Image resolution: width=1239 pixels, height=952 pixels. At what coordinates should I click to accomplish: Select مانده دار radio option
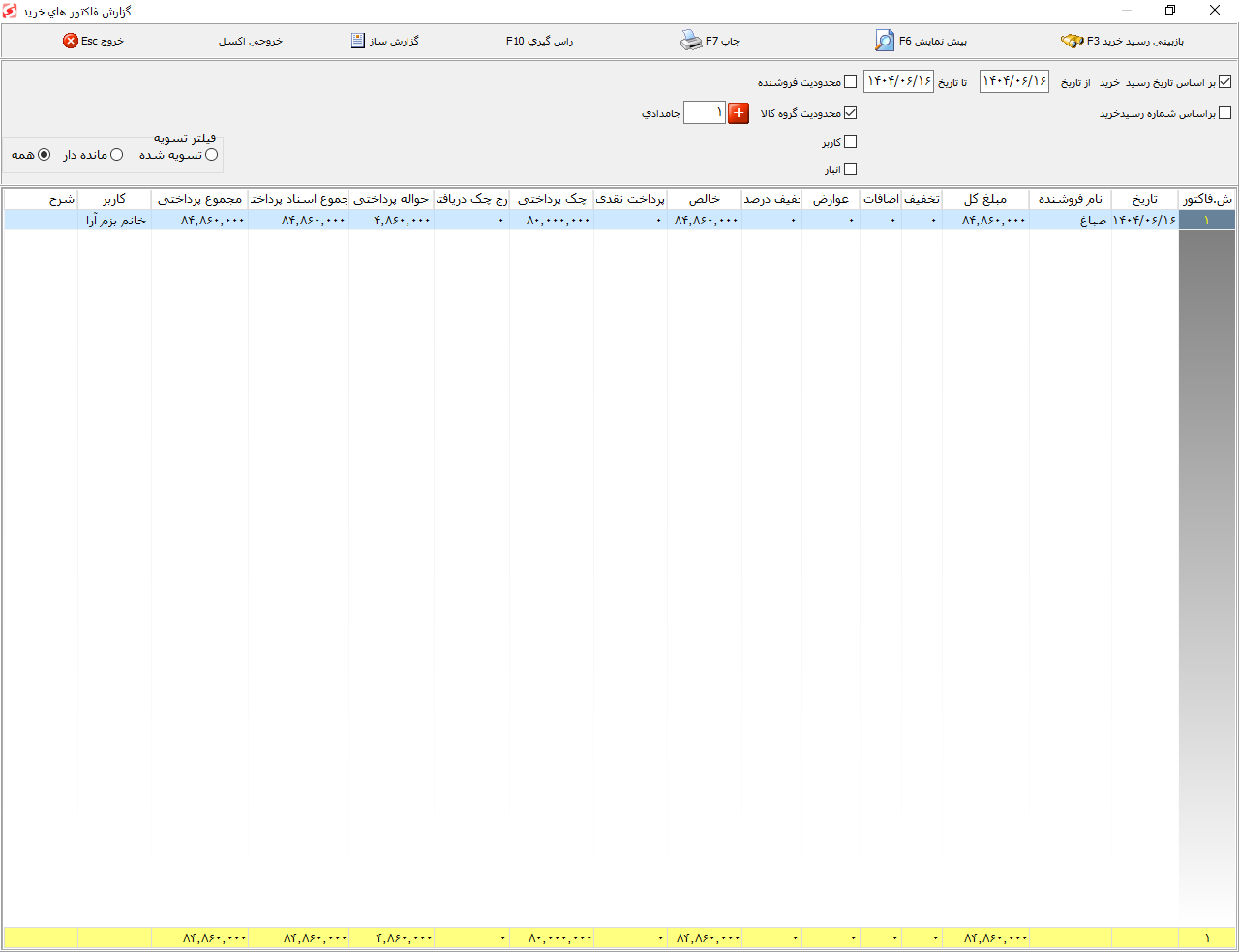tap(117, 155)
